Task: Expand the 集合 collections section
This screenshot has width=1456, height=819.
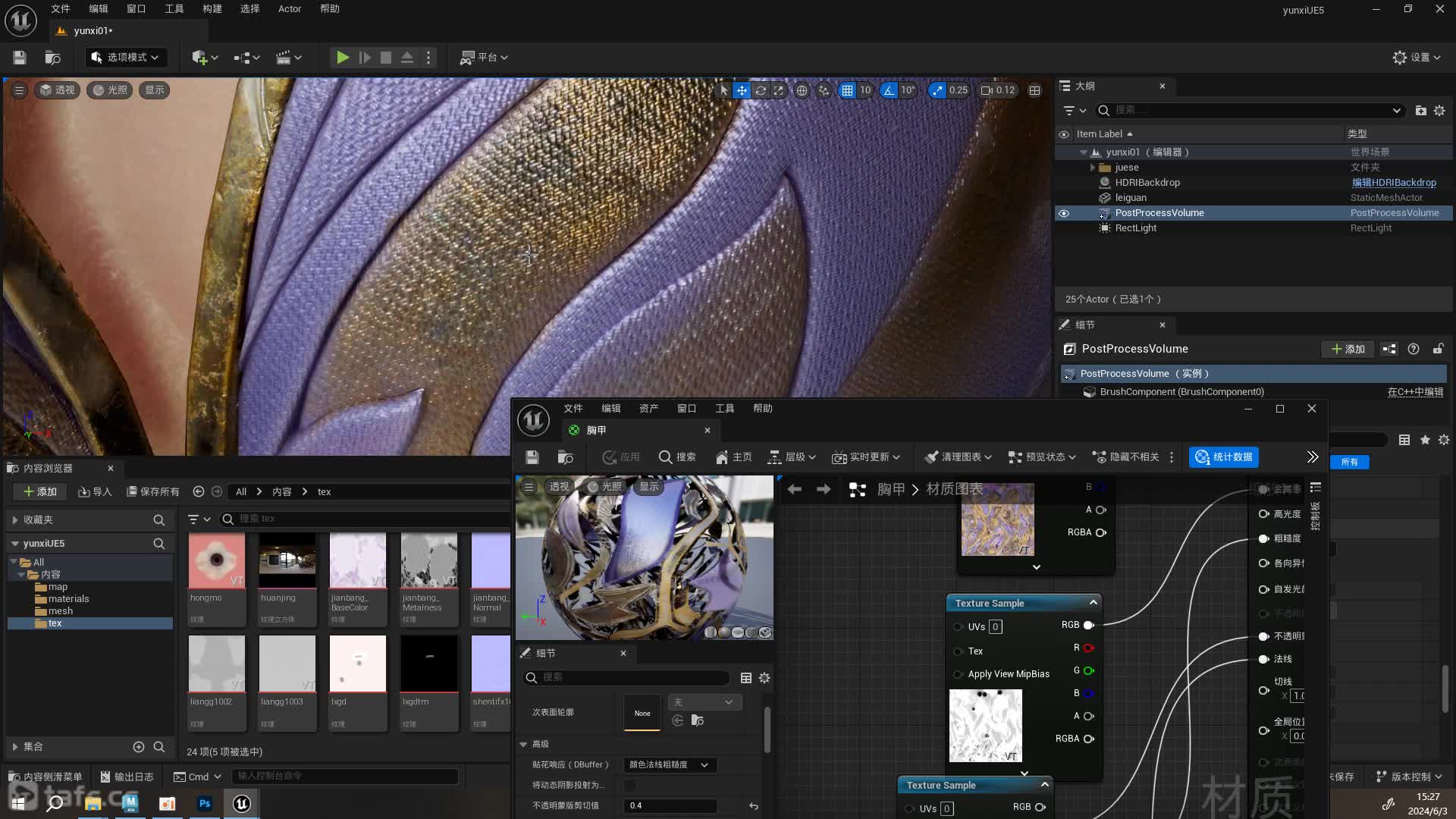Action: point(14,747)
